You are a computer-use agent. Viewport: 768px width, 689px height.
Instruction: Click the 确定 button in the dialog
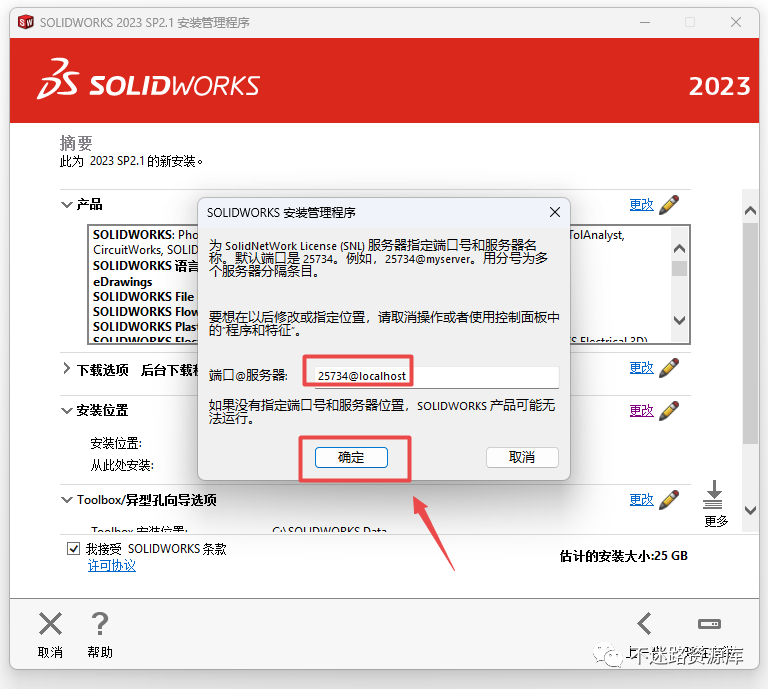pyautogui.click(x=351, y=457)
